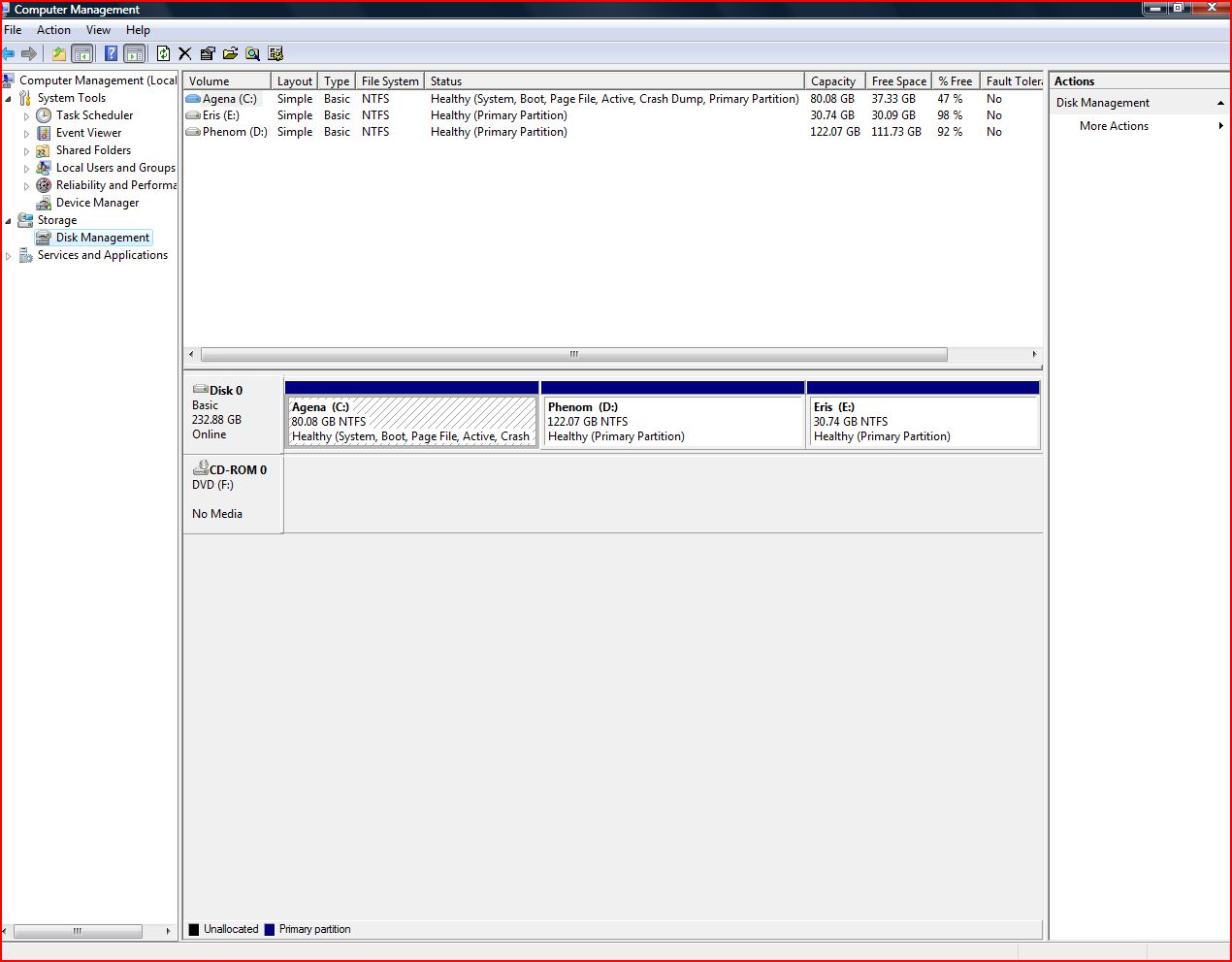Click the volume list horizontal scrollbar thumb
The height and width of the screenshot is (962, 1232).
573,354
